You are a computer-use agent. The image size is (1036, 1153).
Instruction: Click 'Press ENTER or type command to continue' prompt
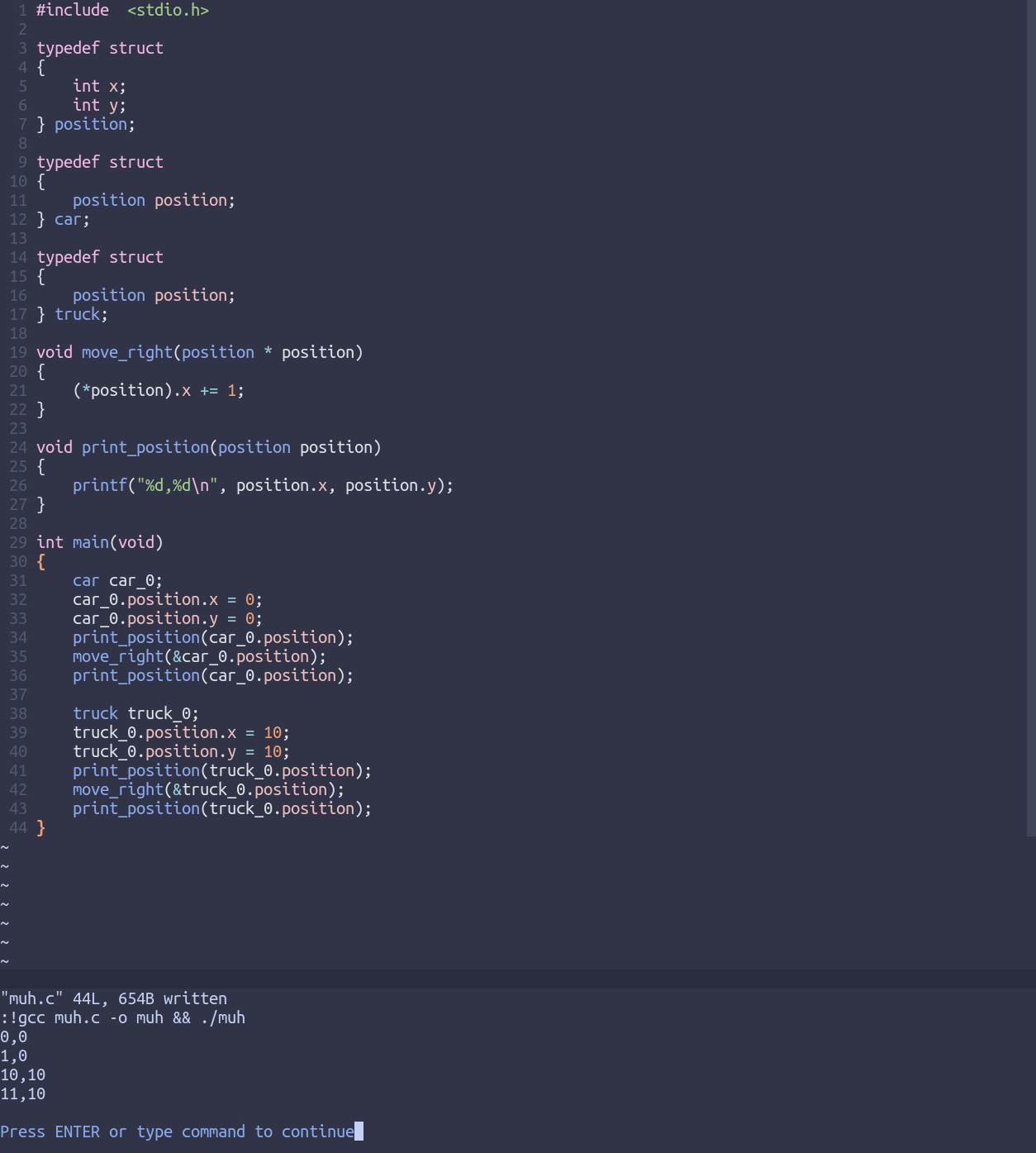click(177, 1132)
